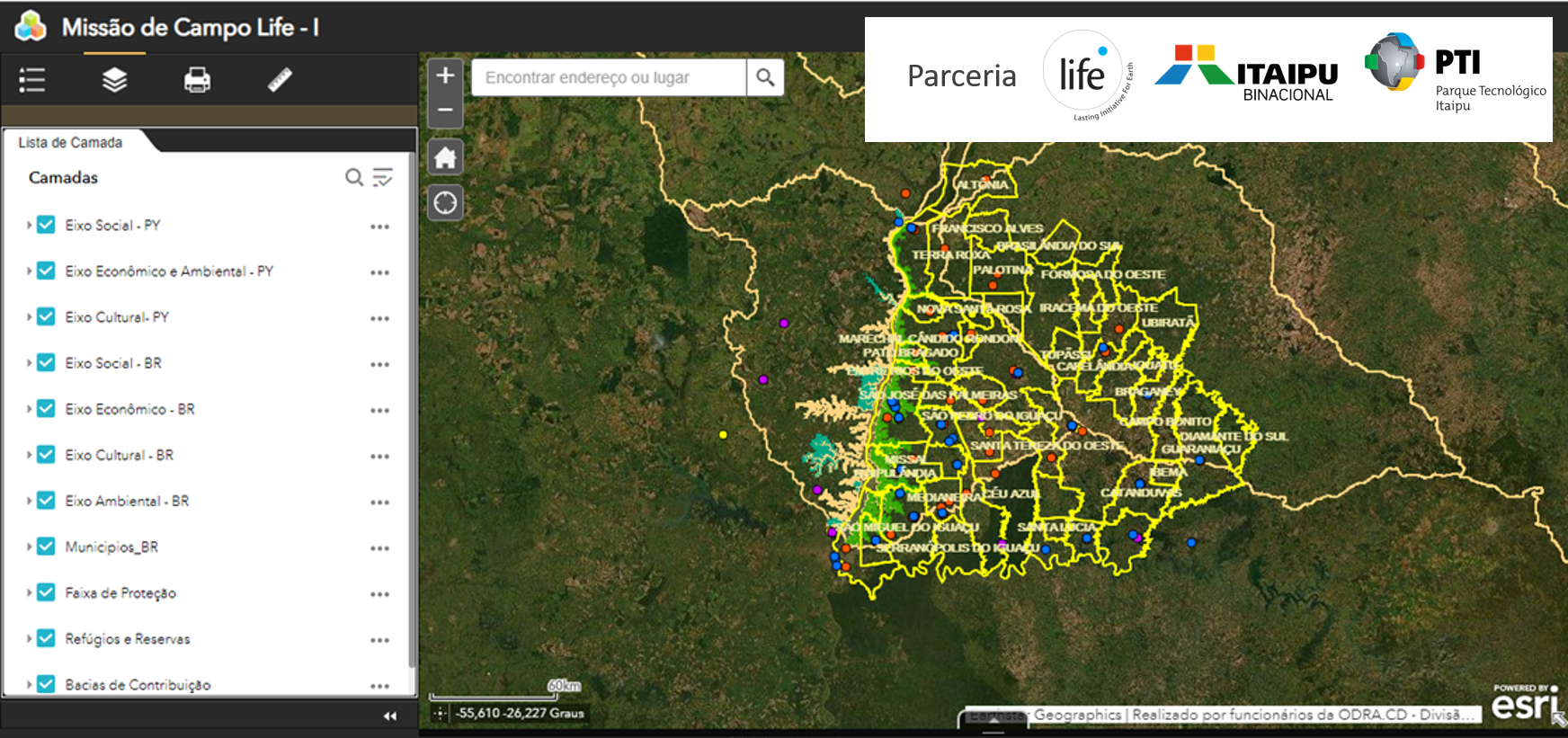This screenshot has width=1568, height=738.
Task: Select the Measurement ruler tool
Action: (x=280, y=80)
